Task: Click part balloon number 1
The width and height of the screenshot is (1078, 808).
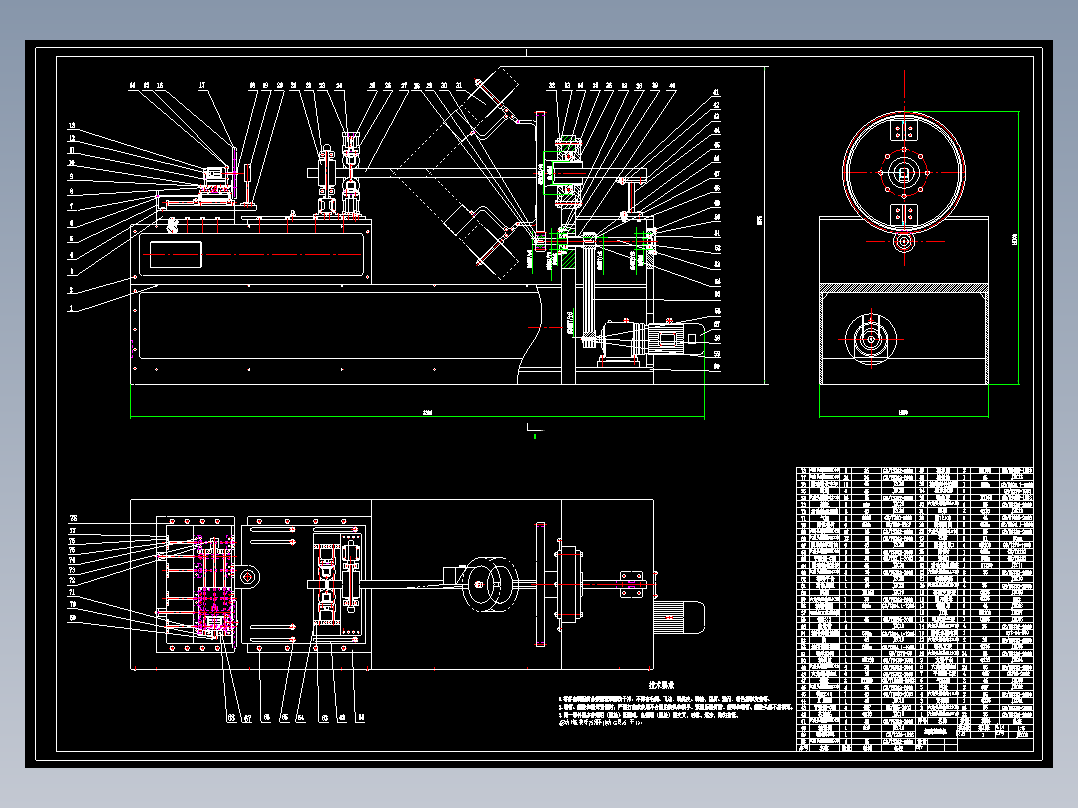Action: click(71, 309)
